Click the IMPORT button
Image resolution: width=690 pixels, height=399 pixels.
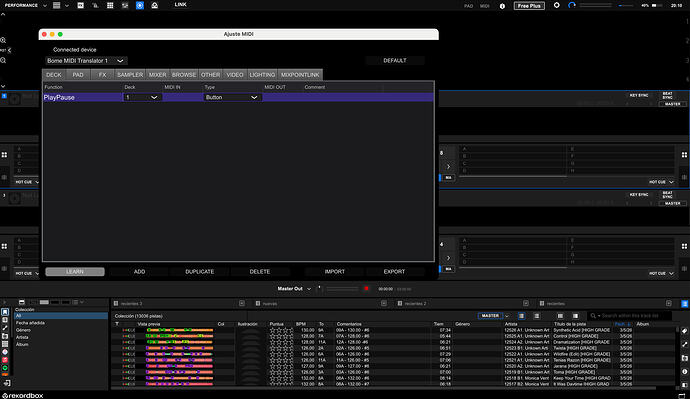[x=335, y=272]
